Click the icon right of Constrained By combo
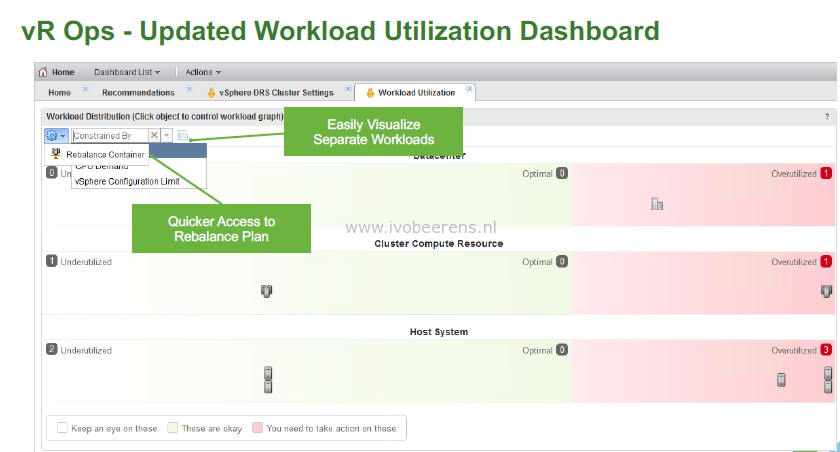 [x=182, y=136]
